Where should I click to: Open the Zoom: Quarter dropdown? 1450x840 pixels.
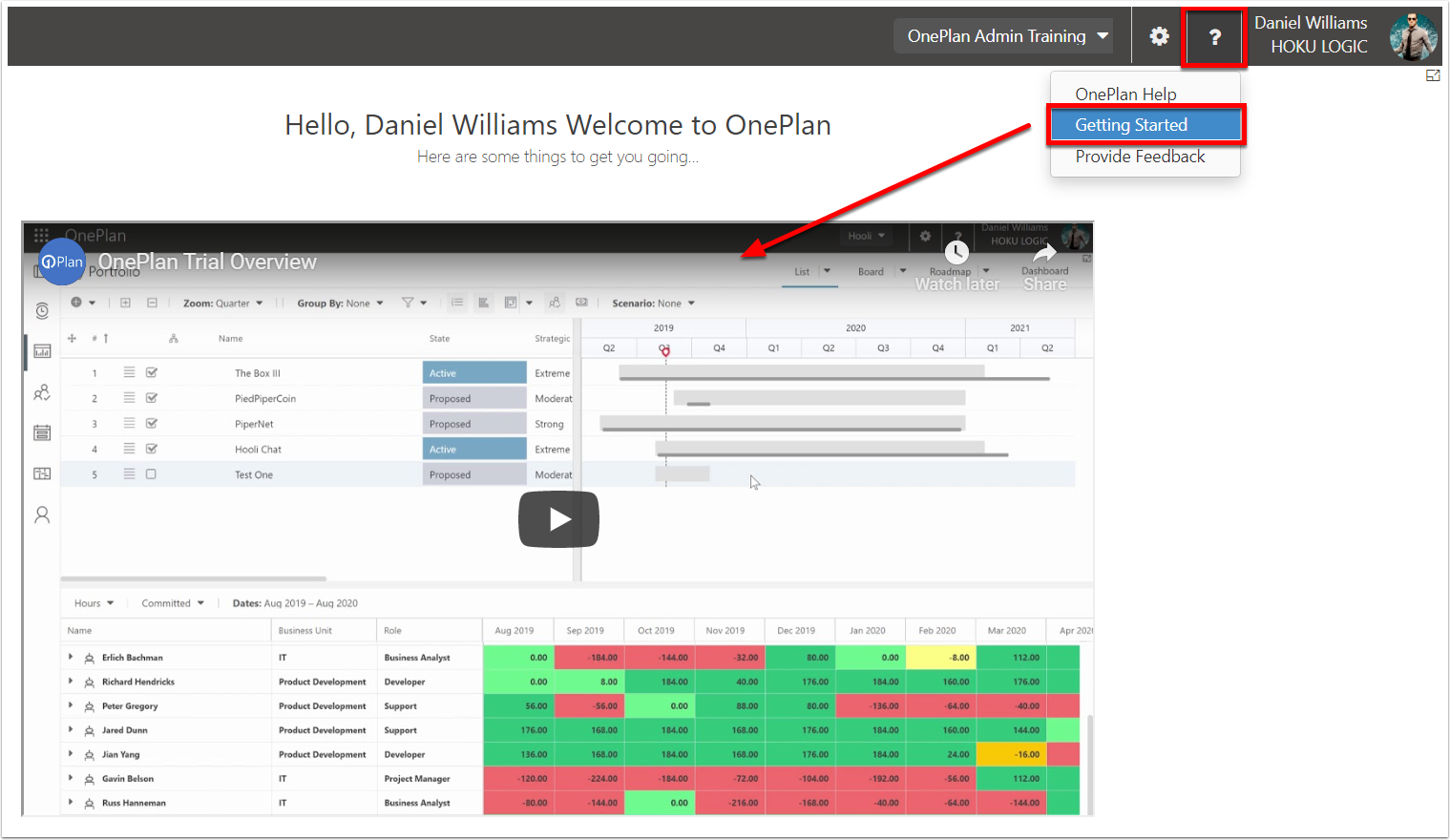click(x=222, y=303)
